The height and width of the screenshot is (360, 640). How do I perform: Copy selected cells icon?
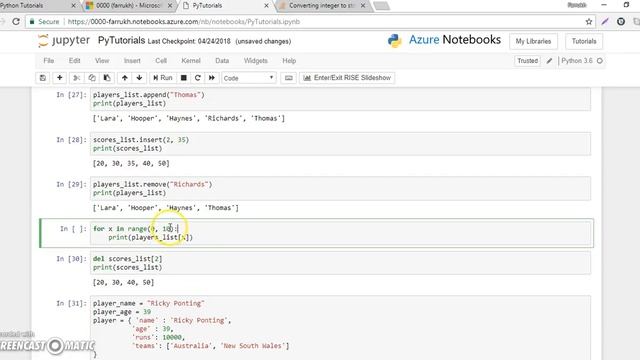pyautogui.click(x=92, y=78)
